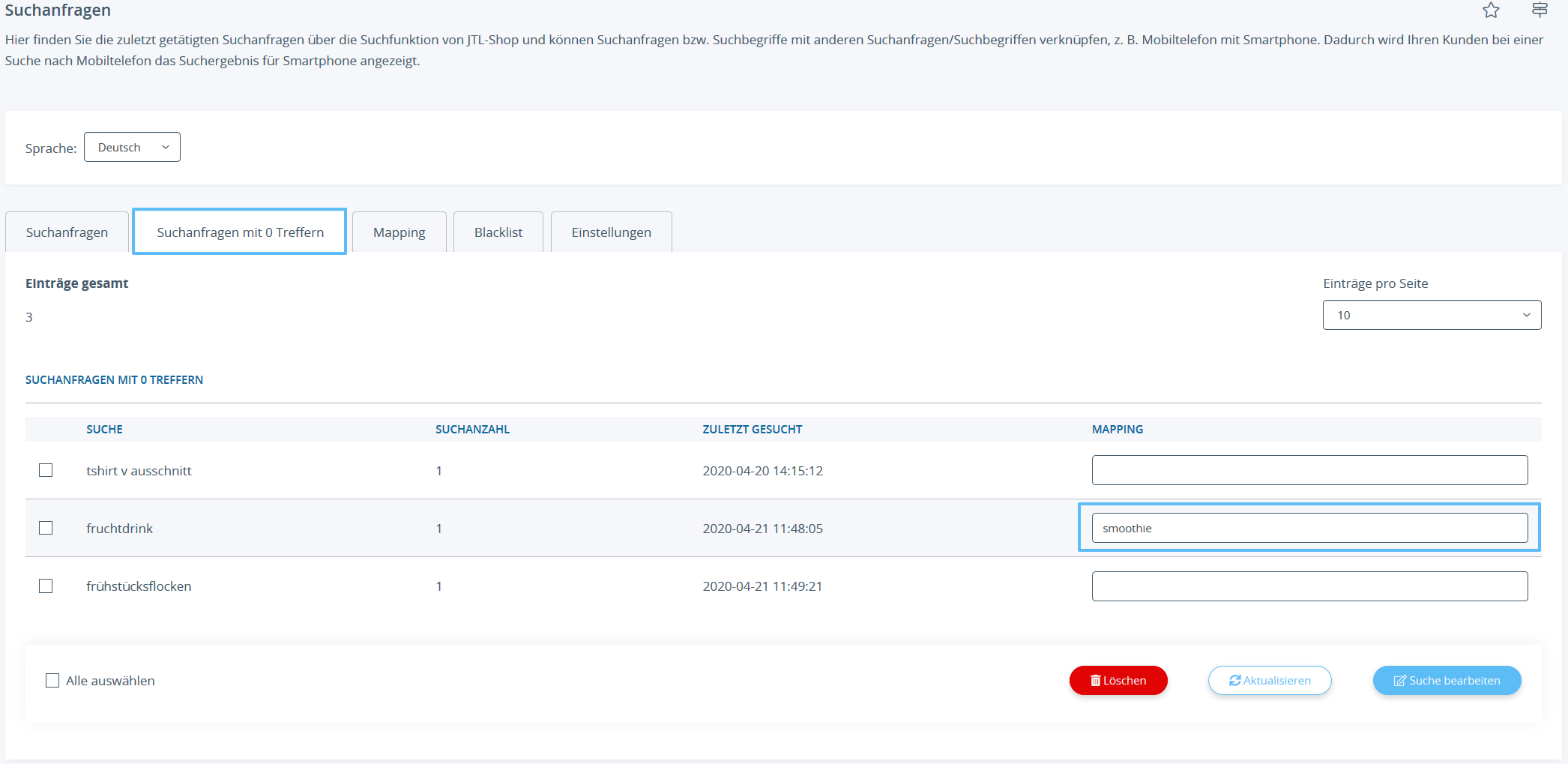Viewport: 1568px width, 764px height.
Task: Open the Blacklist tab
Action: point(498,232)
